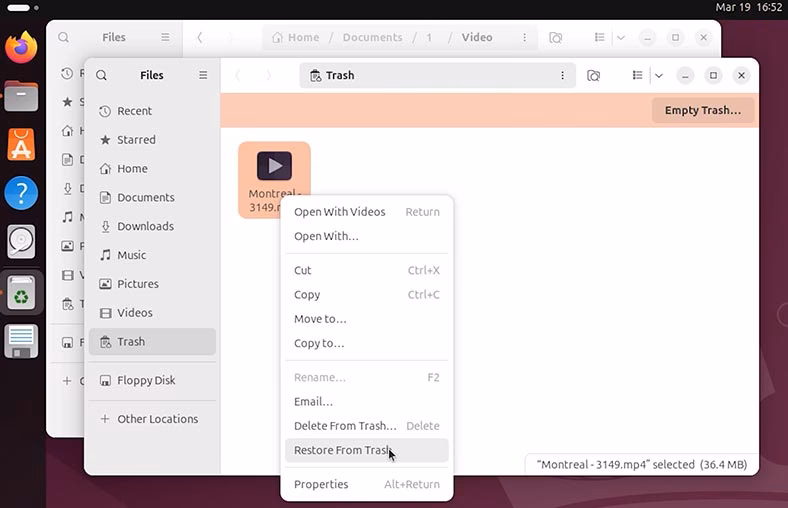Go to Downloads in the sidebar
This screenshot has height=508, width=788.
pos(145,226)
